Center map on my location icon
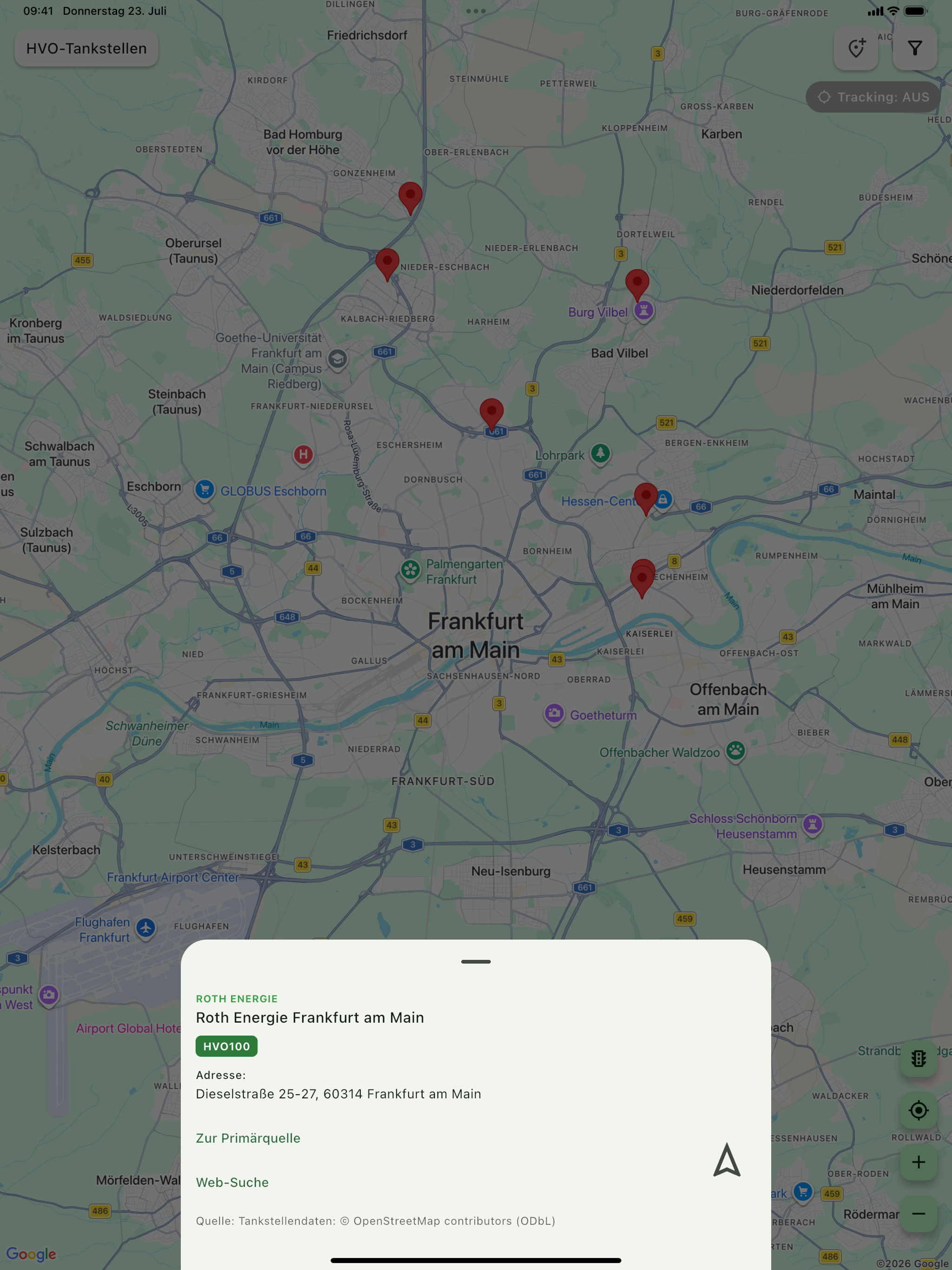Image resolution: width=952 pixels, height=1270 pixels. 918,1110
